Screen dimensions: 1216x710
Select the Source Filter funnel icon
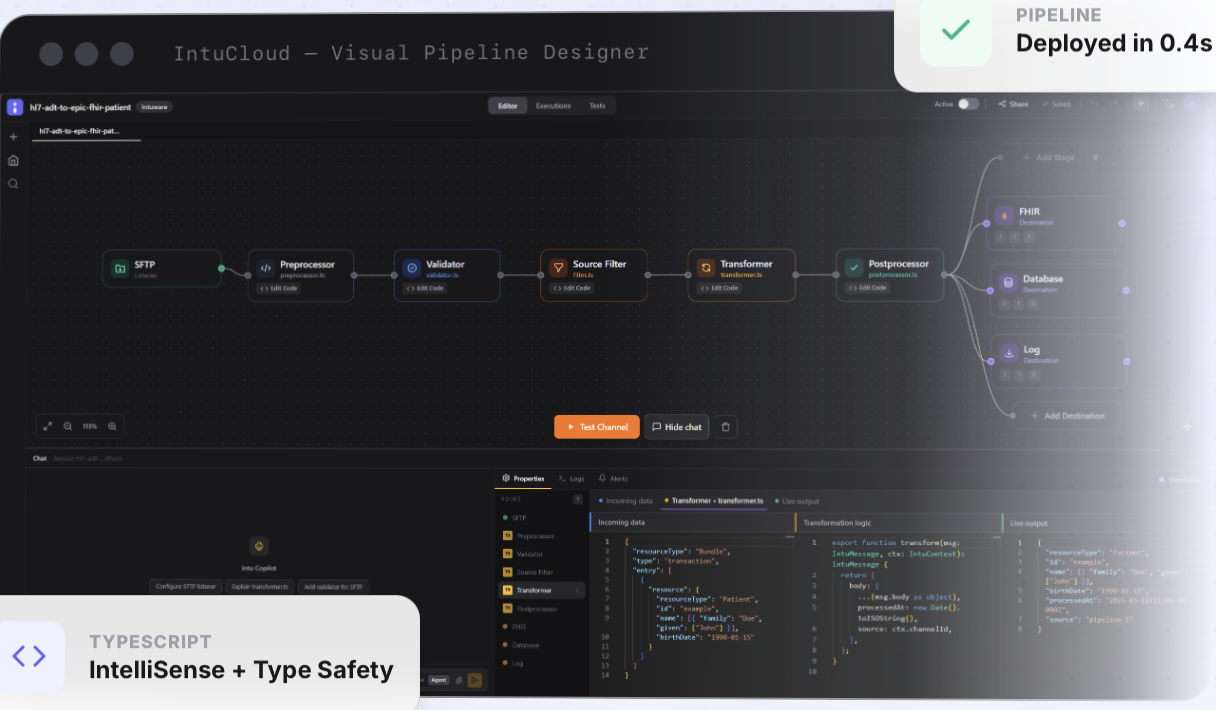click(558, 268)
